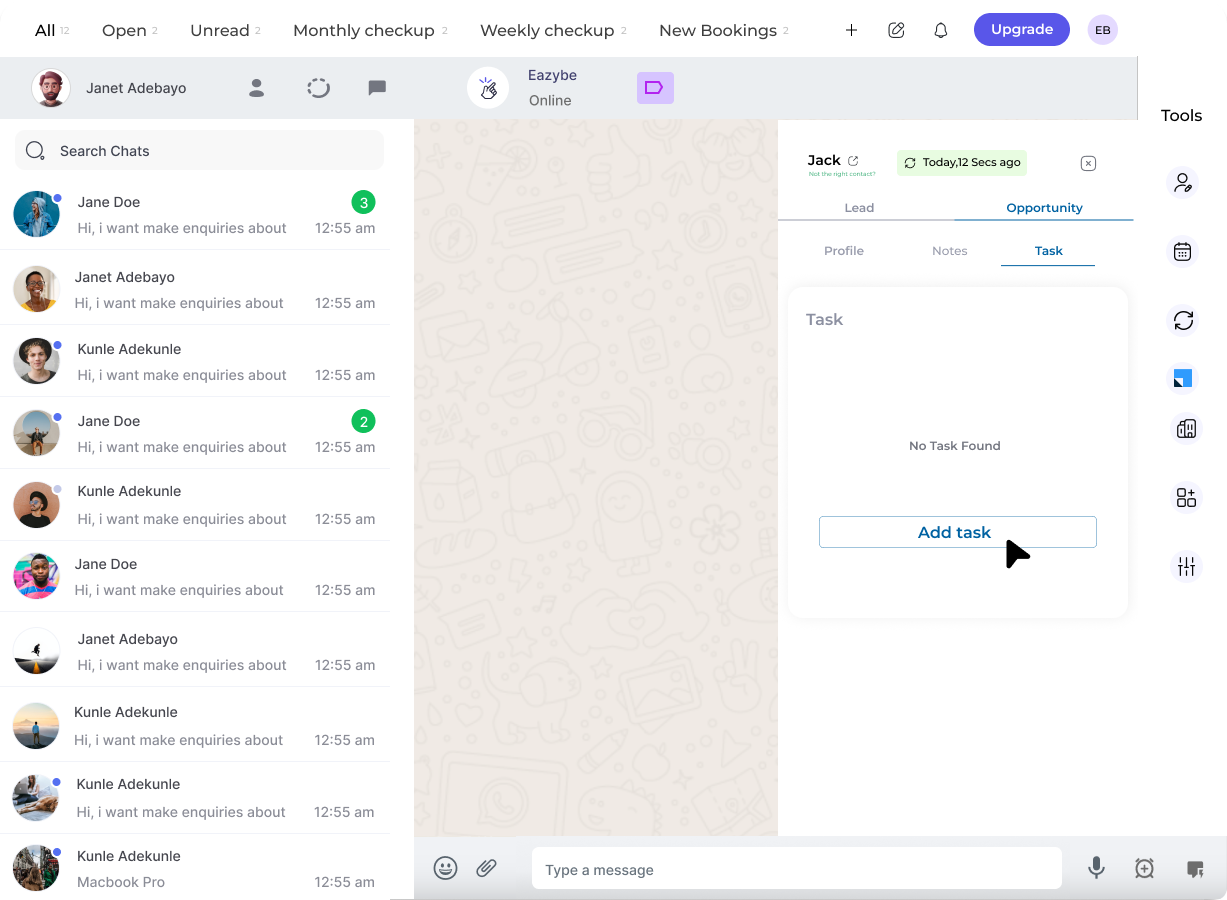This screenshot has height=900, width=1227.
Task: Click inside the Search Chats field
Action: click(x=198, y=150)
